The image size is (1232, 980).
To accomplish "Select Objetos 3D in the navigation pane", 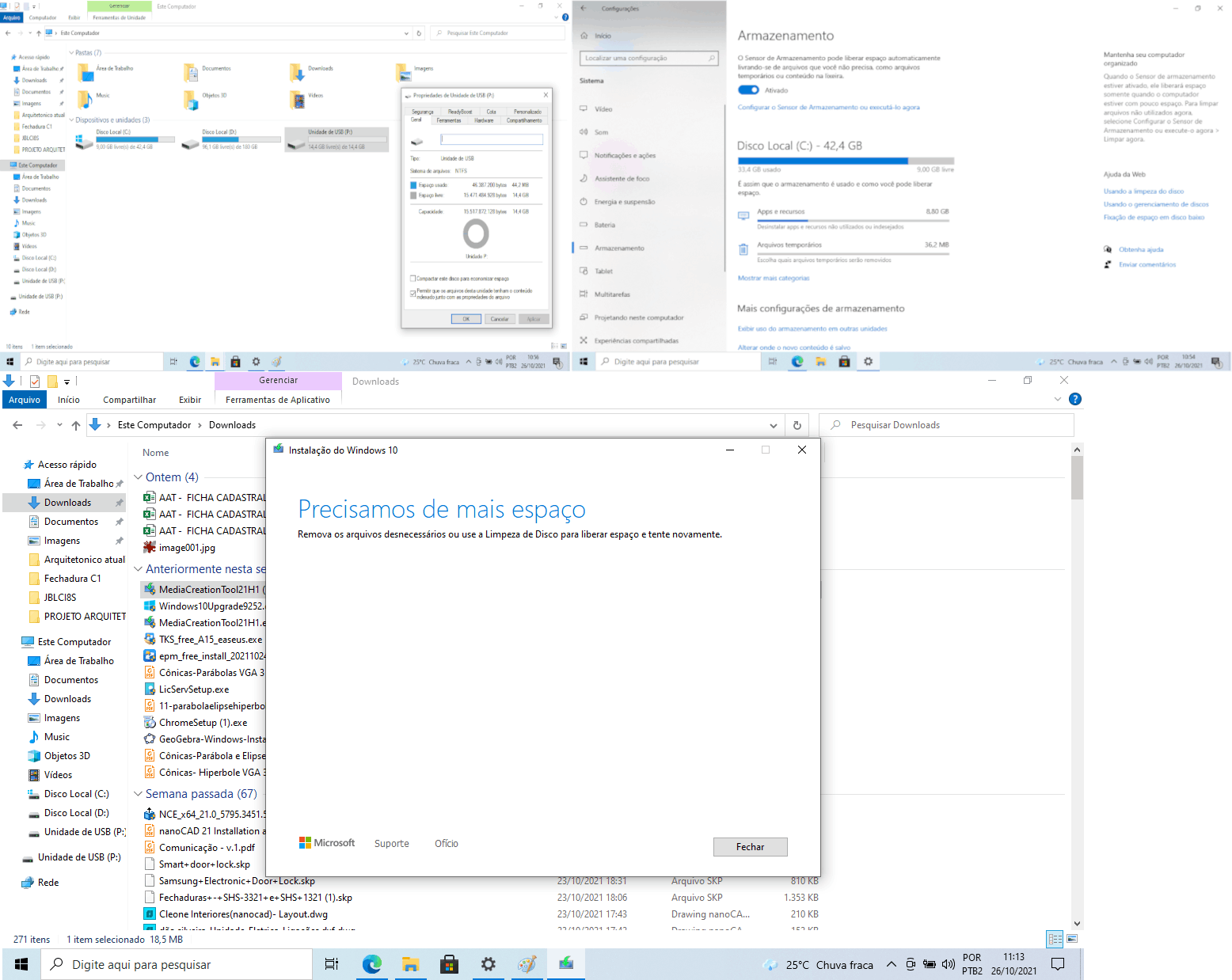I will 67,756.
